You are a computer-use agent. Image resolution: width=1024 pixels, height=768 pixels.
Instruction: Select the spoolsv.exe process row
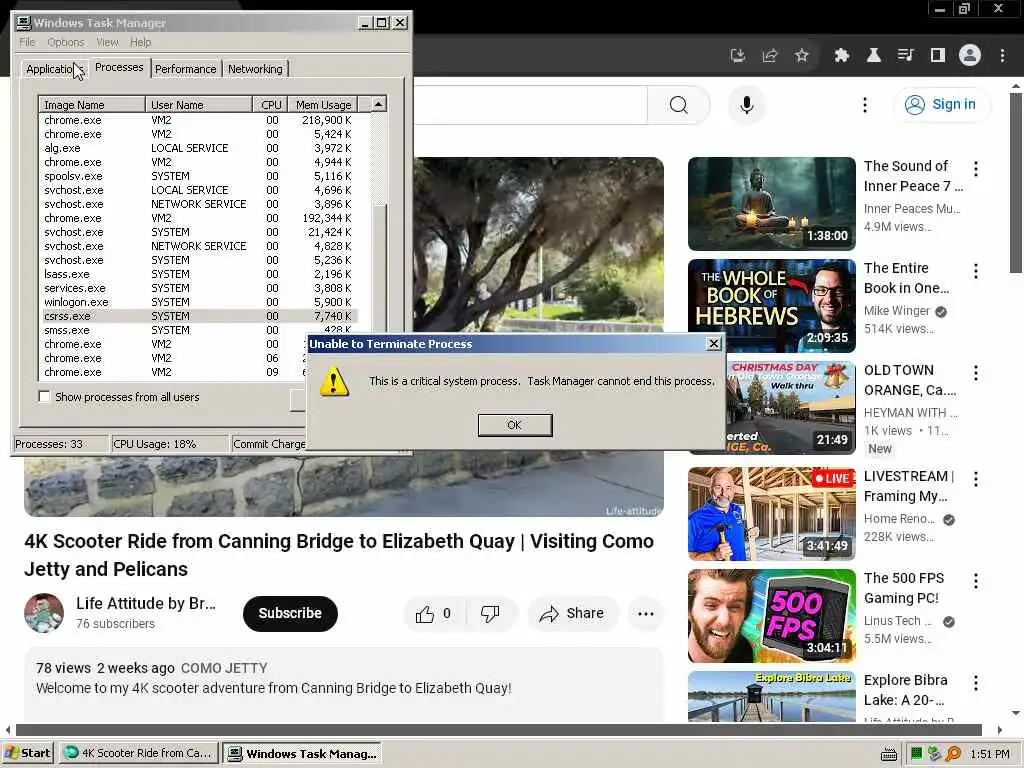click(199, 176)
